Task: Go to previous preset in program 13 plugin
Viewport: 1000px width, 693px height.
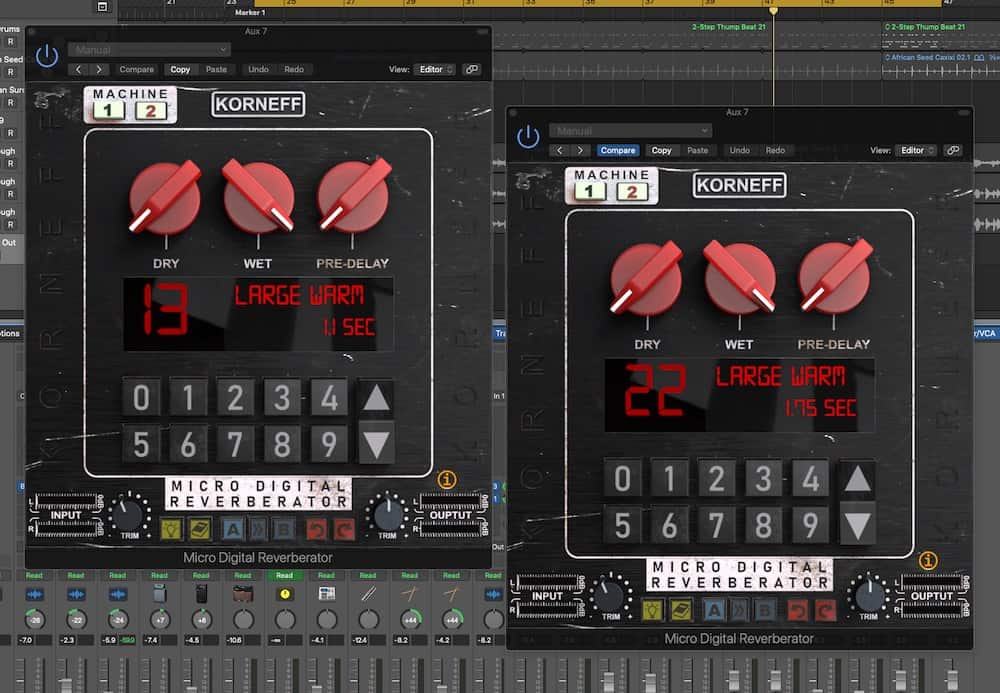Action: pyautogui.click(x=78, y=69)
